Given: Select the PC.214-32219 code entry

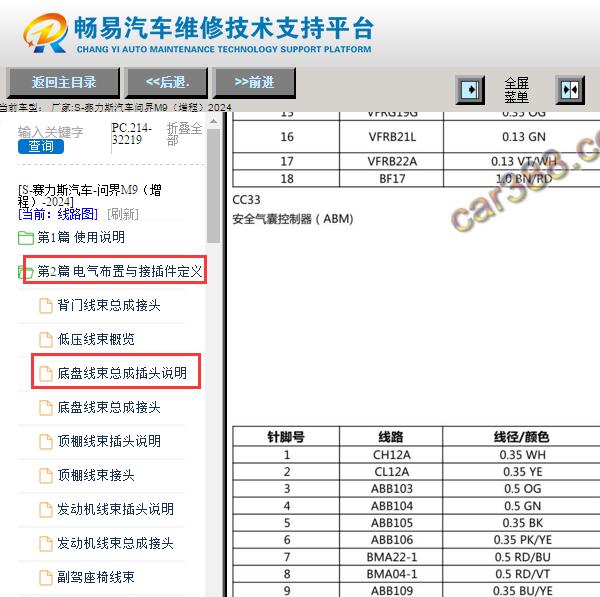Looking at the screenshot, I should pos(132,133).
